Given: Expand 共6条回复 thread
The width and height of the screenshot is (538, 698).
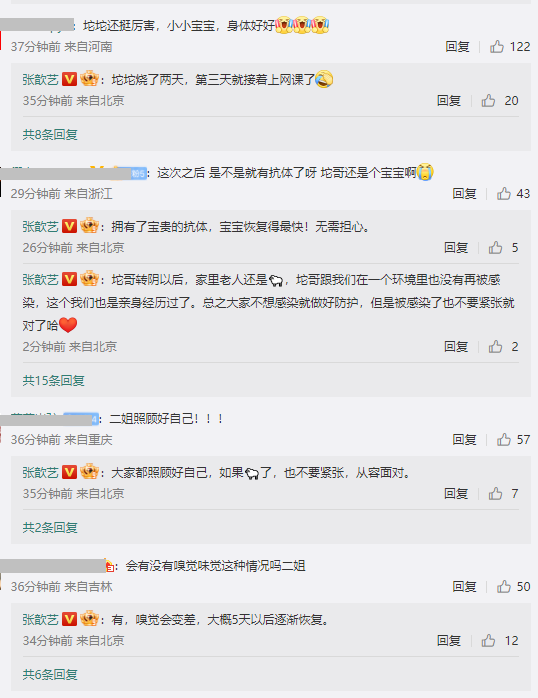Looking at the screenshot, I should [x=50, y=674].
